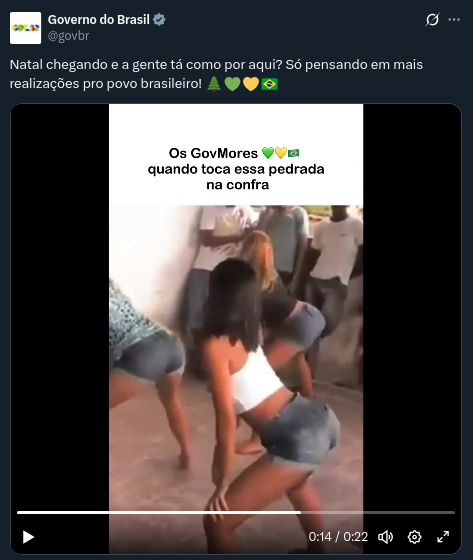Viewport: 473px width, 560px height.
Task: Click the blue verified badge
Action: click(x=159, y=20)
